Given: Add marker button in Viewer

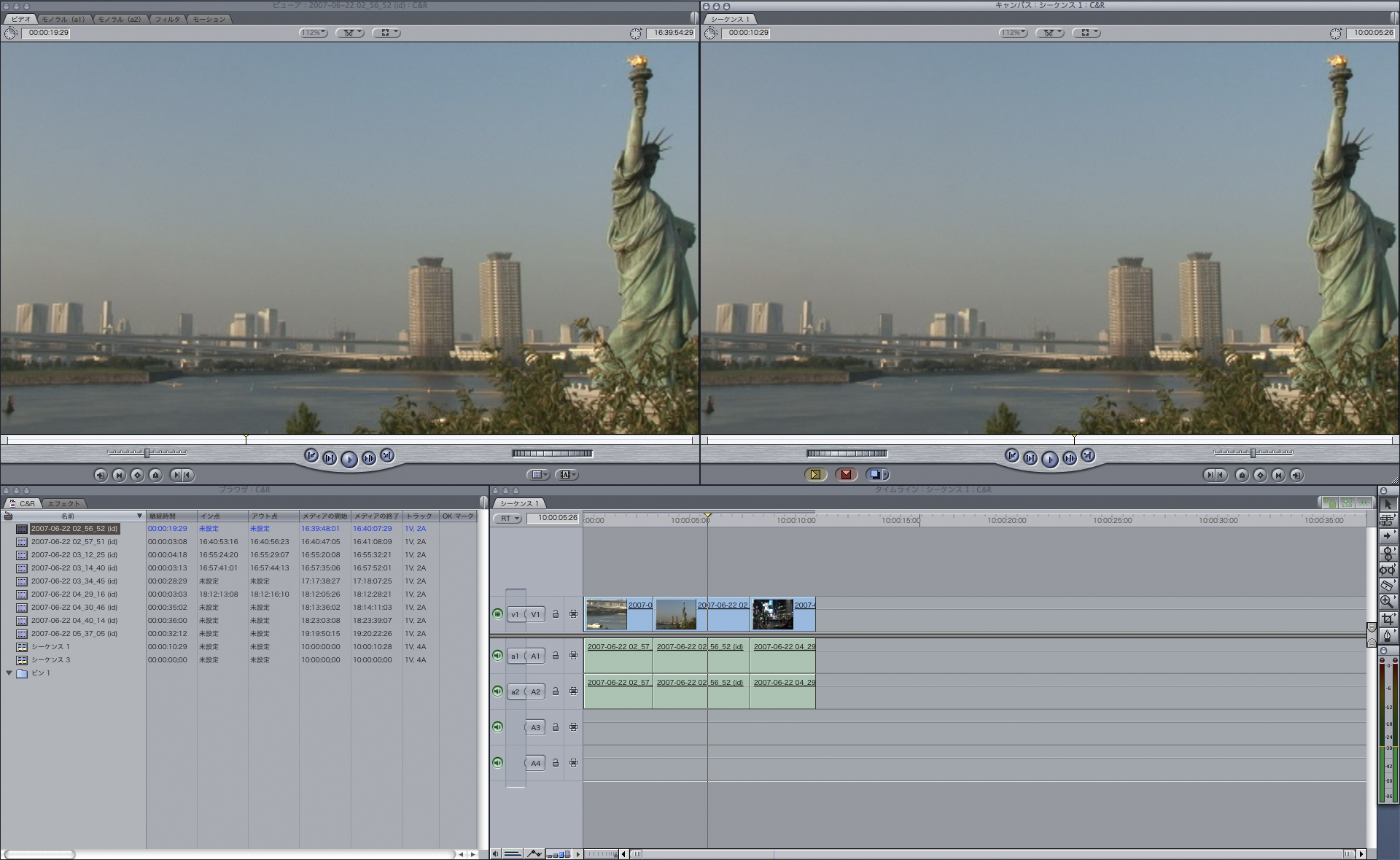Looking at the screenshot, I should 155,475.
